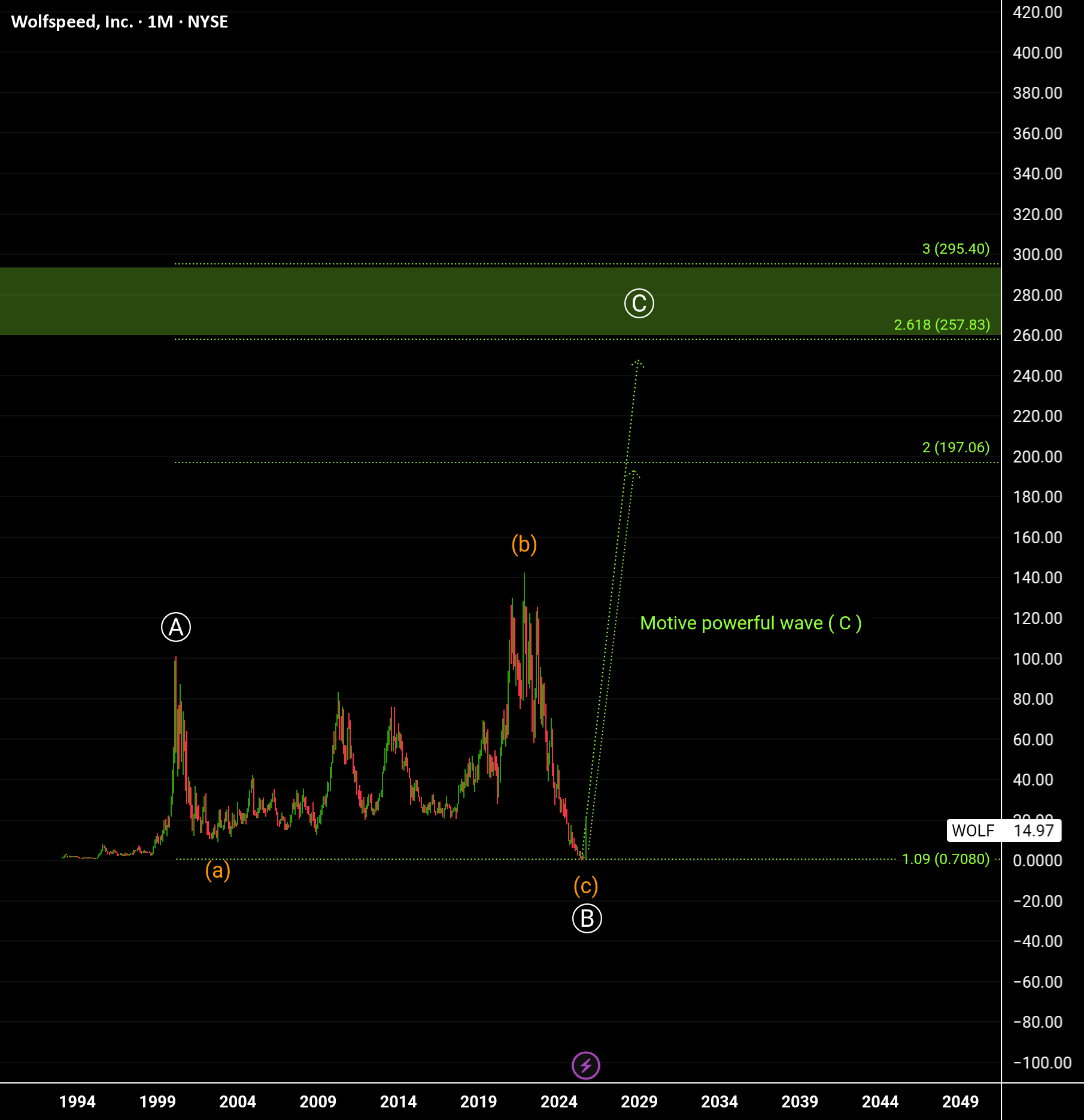Image resolution: width=1084 pixels, height=1120 pixels.
Task: Click the 2049 label on time axis
Action: (x=960, y=1101)
